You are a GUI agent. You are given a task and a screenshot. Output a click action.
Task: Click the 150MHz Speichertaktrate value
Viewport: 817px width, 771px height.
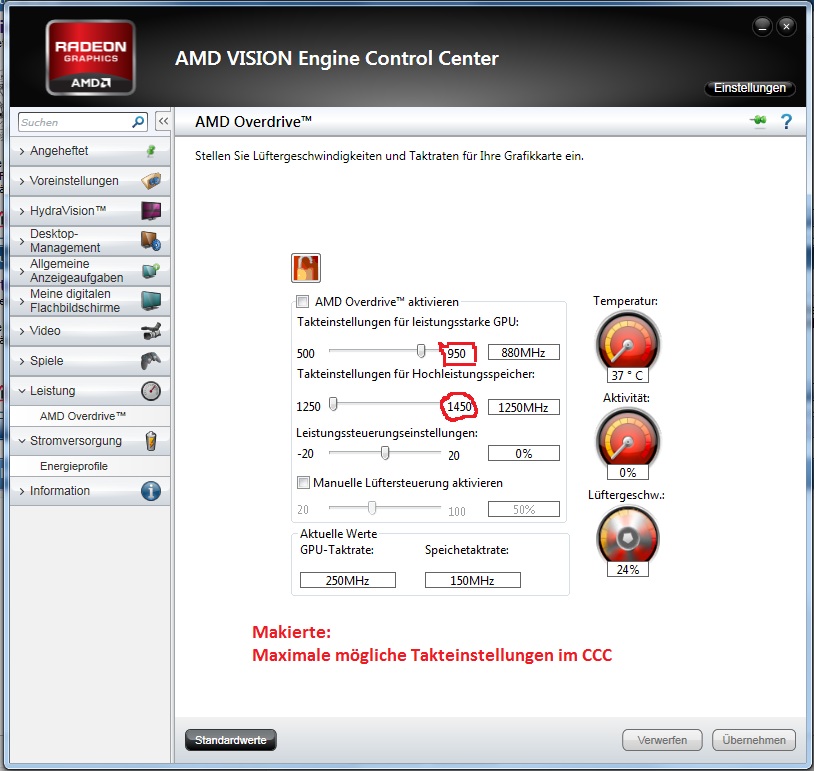point(473,580)
